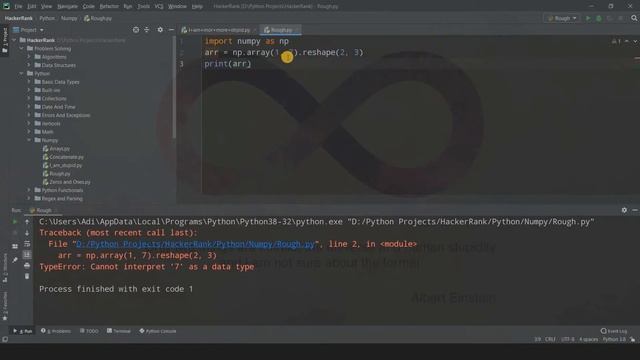Toggle soft-wrap in Run console
640x360 pixels.
click(x=27, y=244)
